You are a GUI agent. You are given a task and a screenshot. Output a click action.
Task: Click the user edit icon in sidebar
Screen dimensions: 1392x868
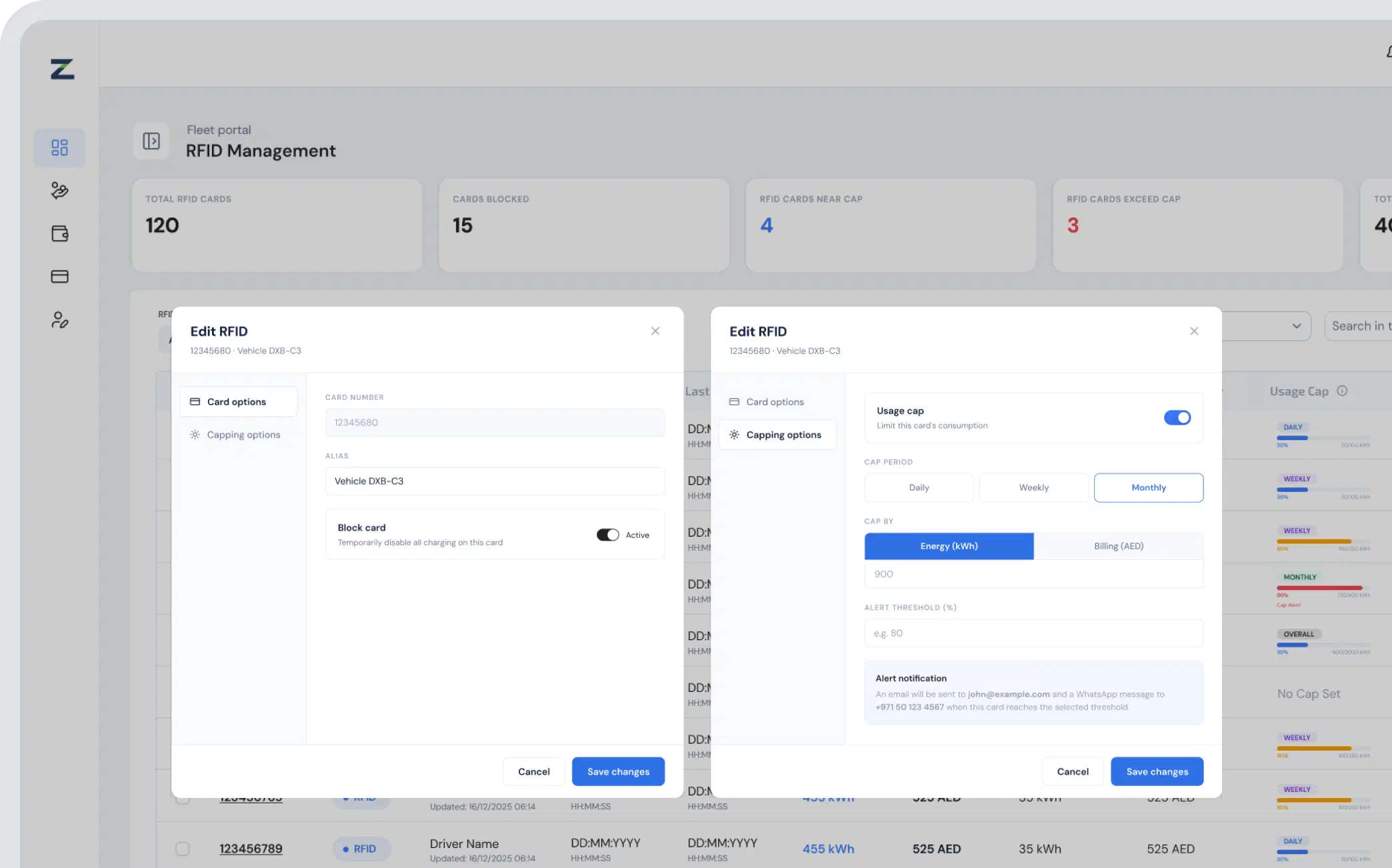pos(59,320)
